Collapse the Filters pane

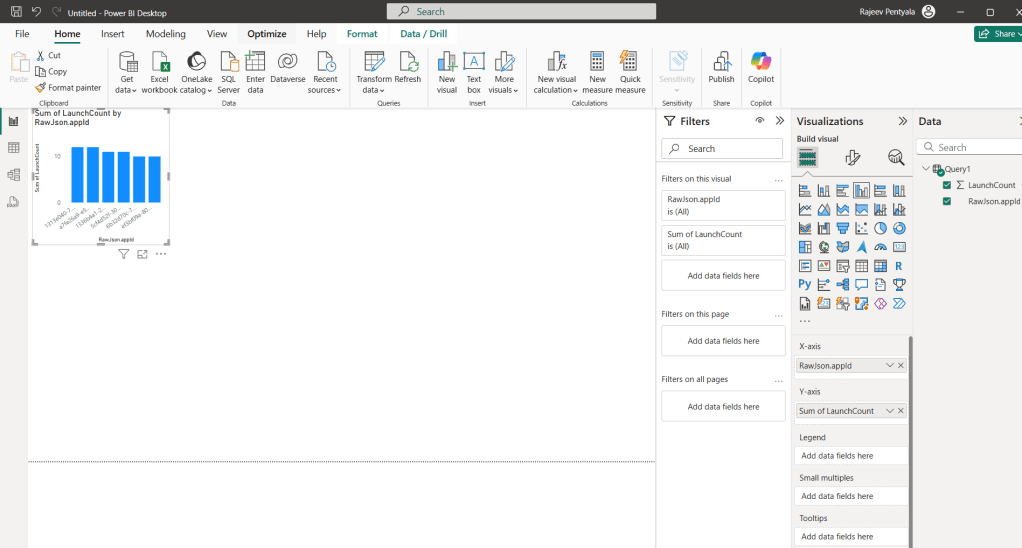[x=780, y=121]
